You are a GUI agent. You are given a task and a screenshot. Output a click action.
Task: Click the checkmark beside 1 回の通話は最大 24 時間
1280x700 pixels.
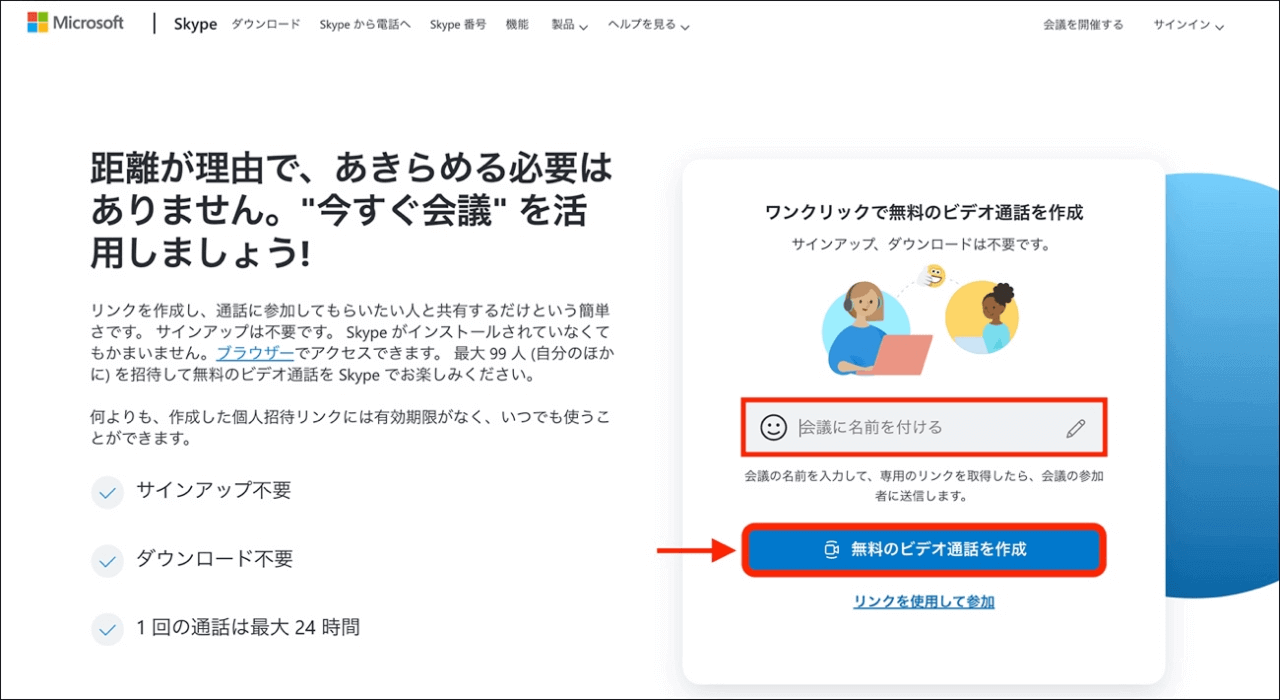[x=107, y=629]
